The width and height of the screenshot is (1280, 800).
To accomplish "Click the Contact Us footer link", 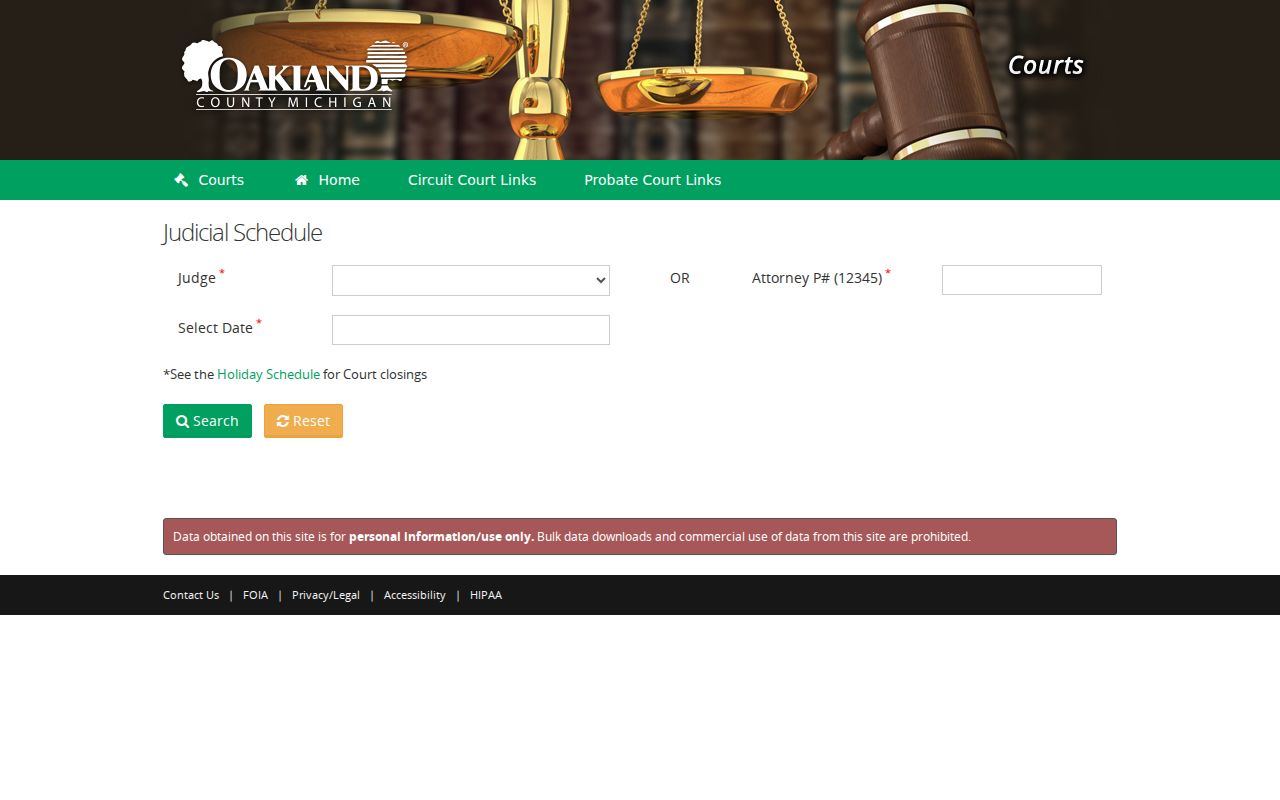I will click(191, 595).
